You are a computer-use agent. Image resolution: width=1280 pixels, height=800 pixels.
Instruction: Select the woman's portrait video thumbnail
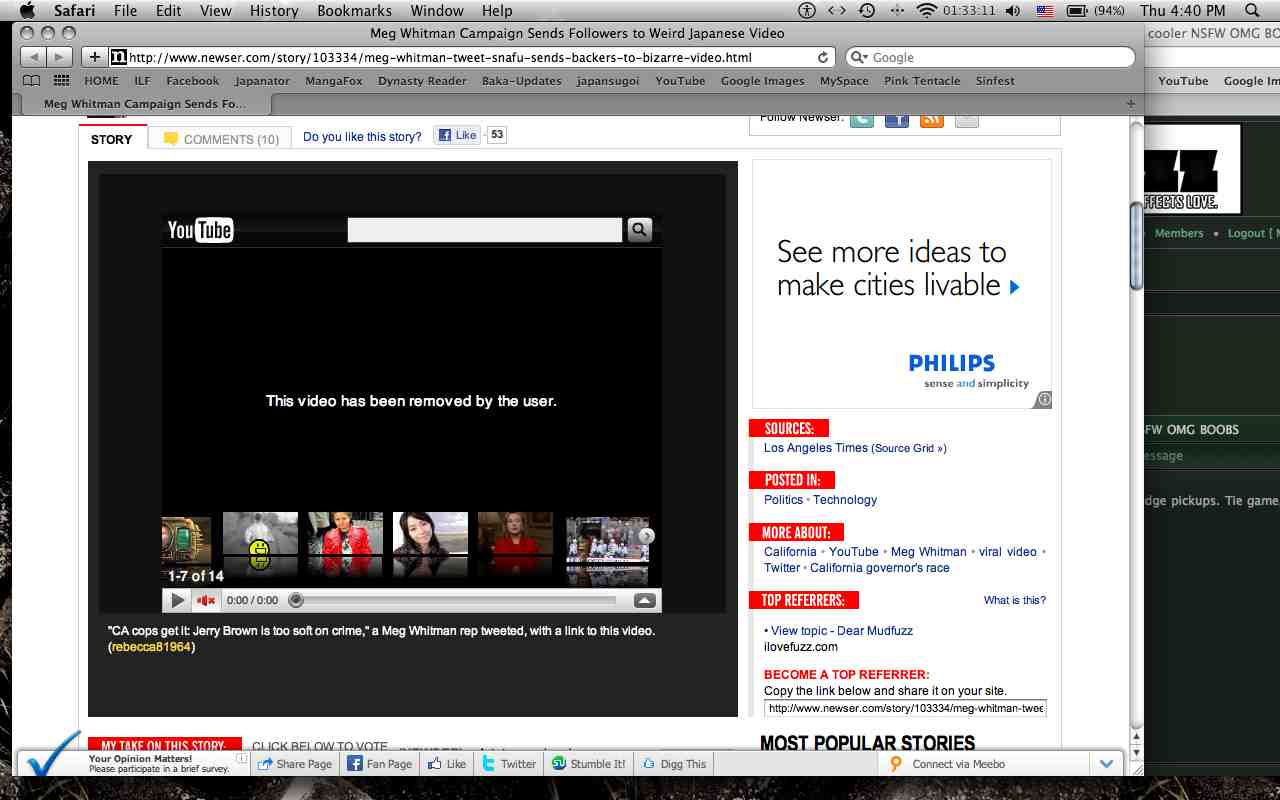[430, 546]
